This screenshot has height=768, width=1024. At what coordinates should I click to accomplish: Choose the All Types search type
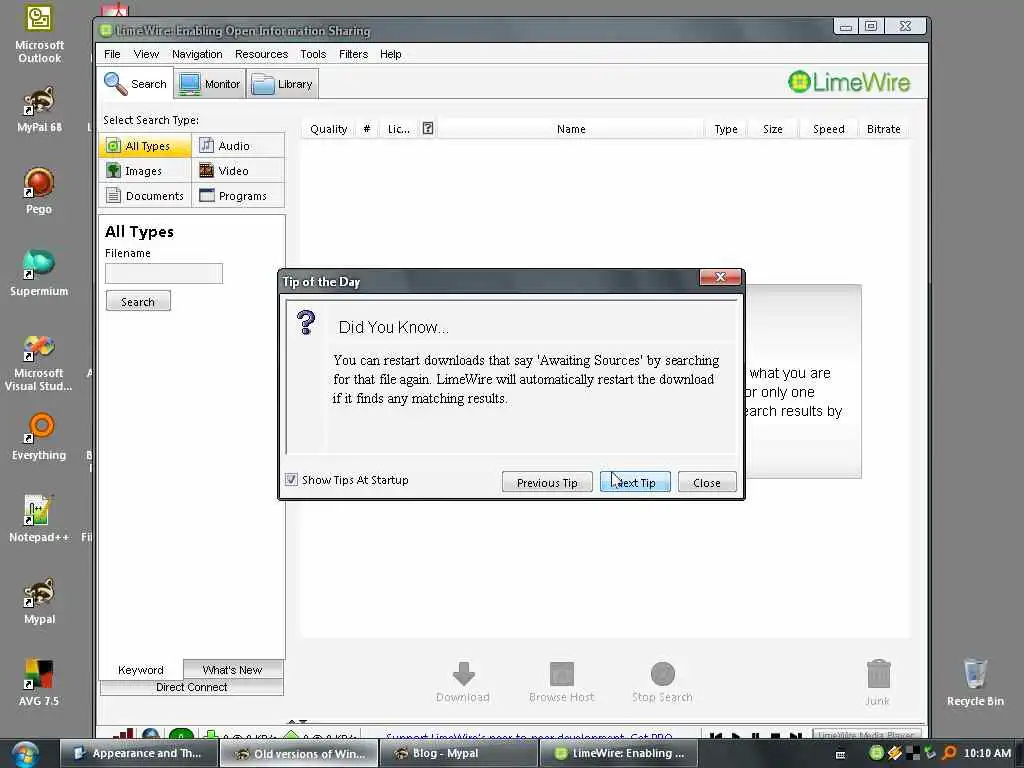(145, 146)
